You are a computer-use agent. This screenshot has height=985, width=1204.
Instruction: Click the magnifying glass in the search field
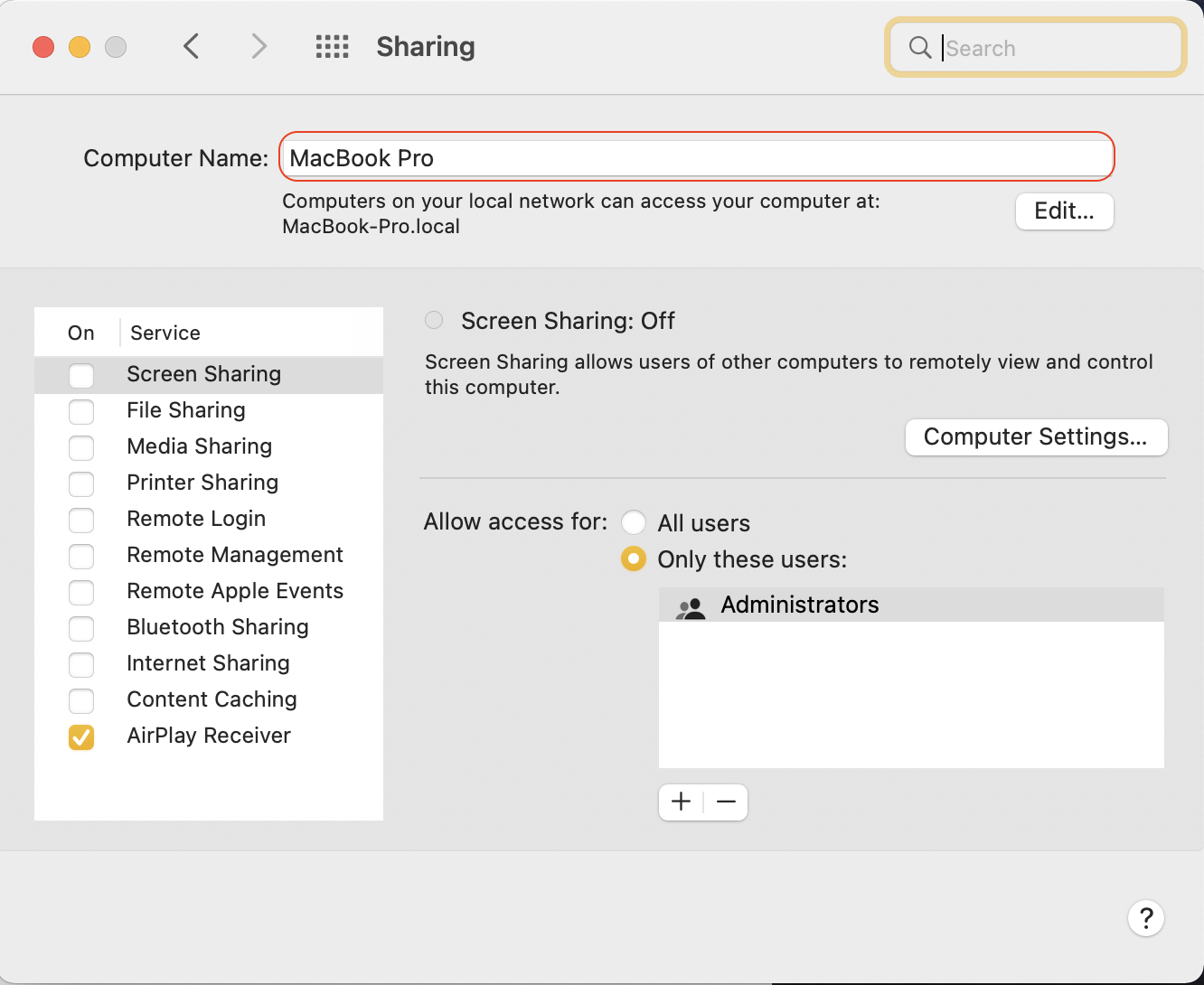(x=920, y=48)
